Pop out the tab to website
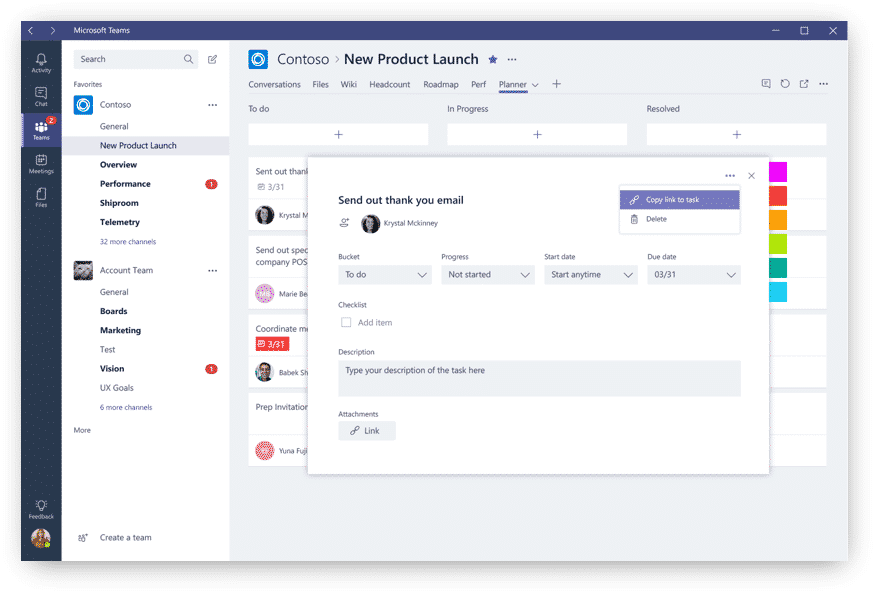 (x=804, y=84)
